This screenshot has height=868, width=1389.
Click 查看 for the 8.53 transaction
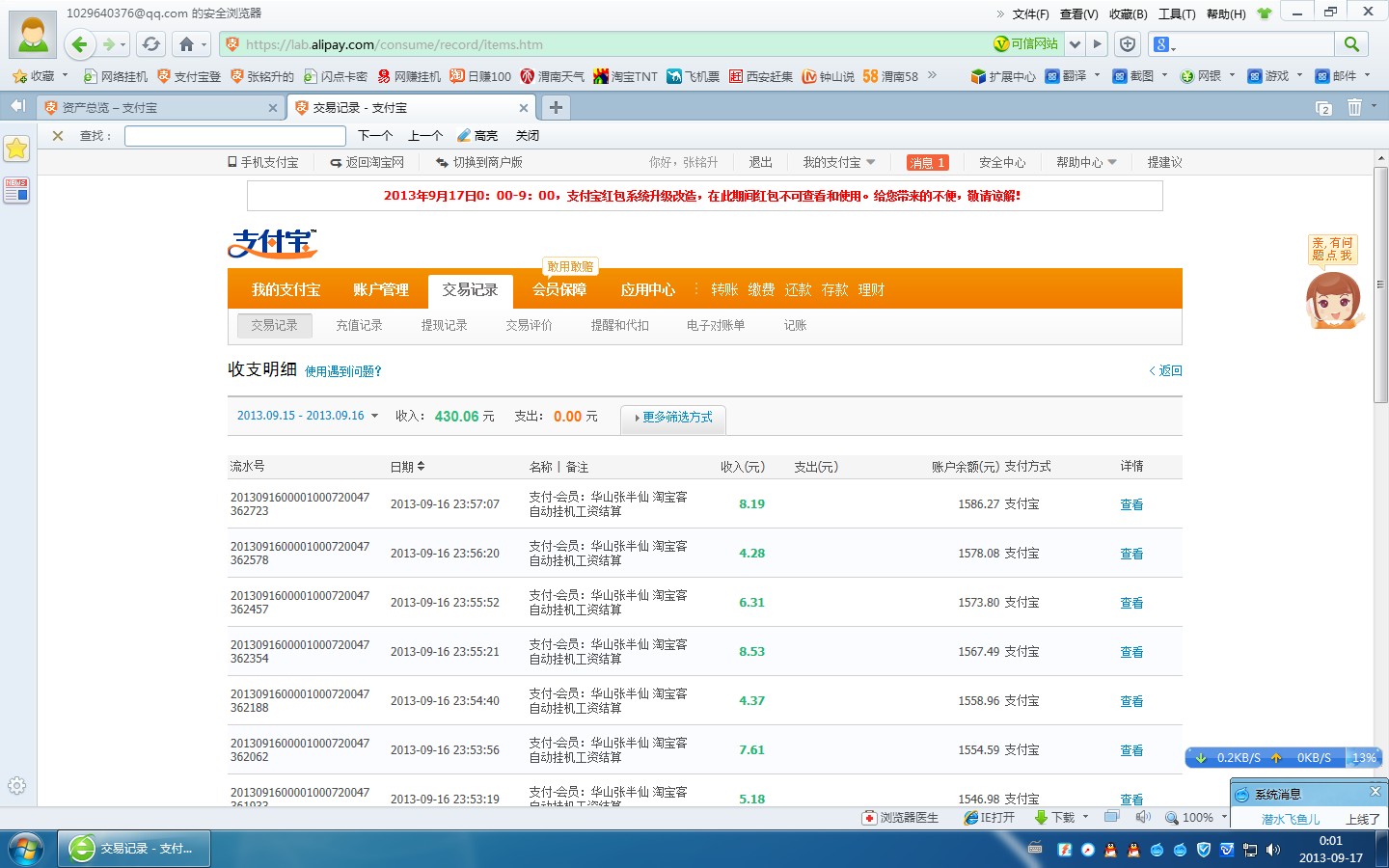click(x=1131, y=652)
